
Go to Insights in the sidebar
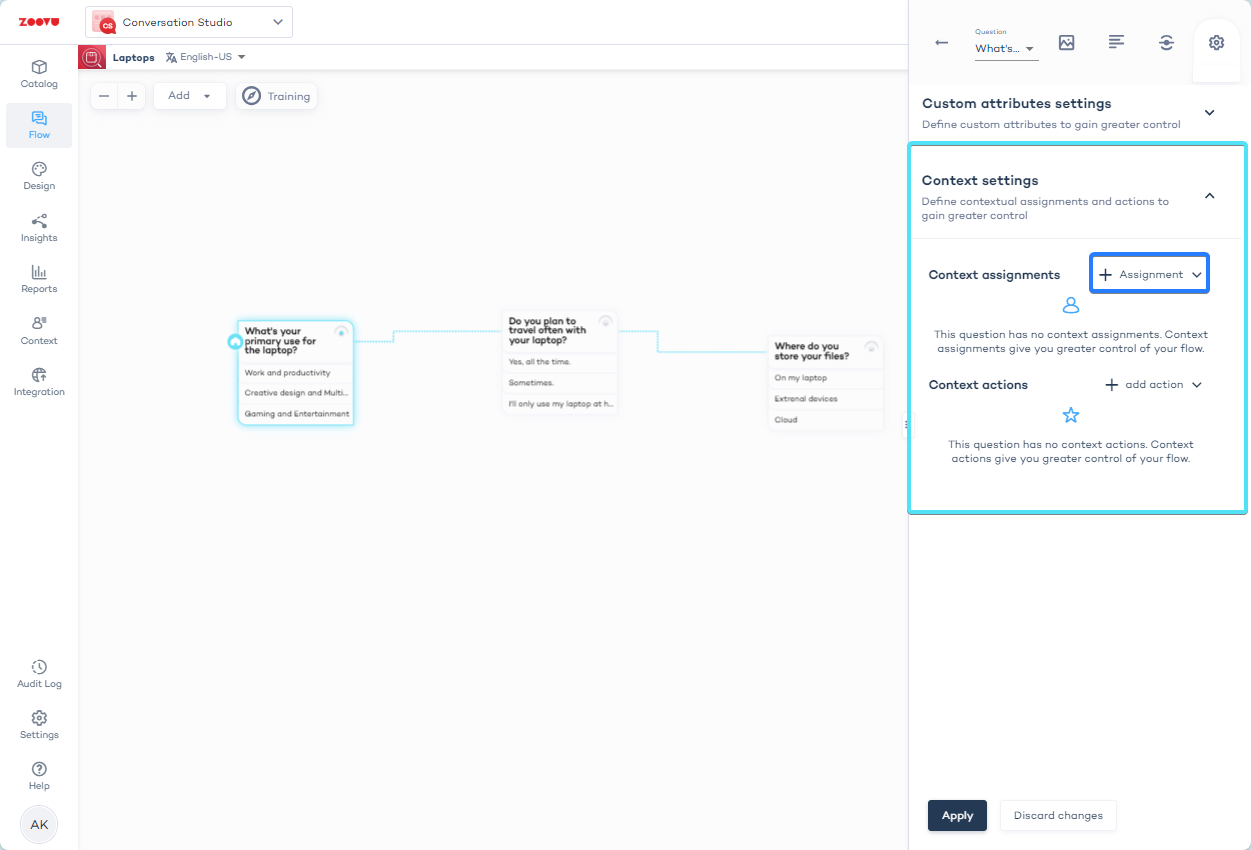[x=39, y=228]
